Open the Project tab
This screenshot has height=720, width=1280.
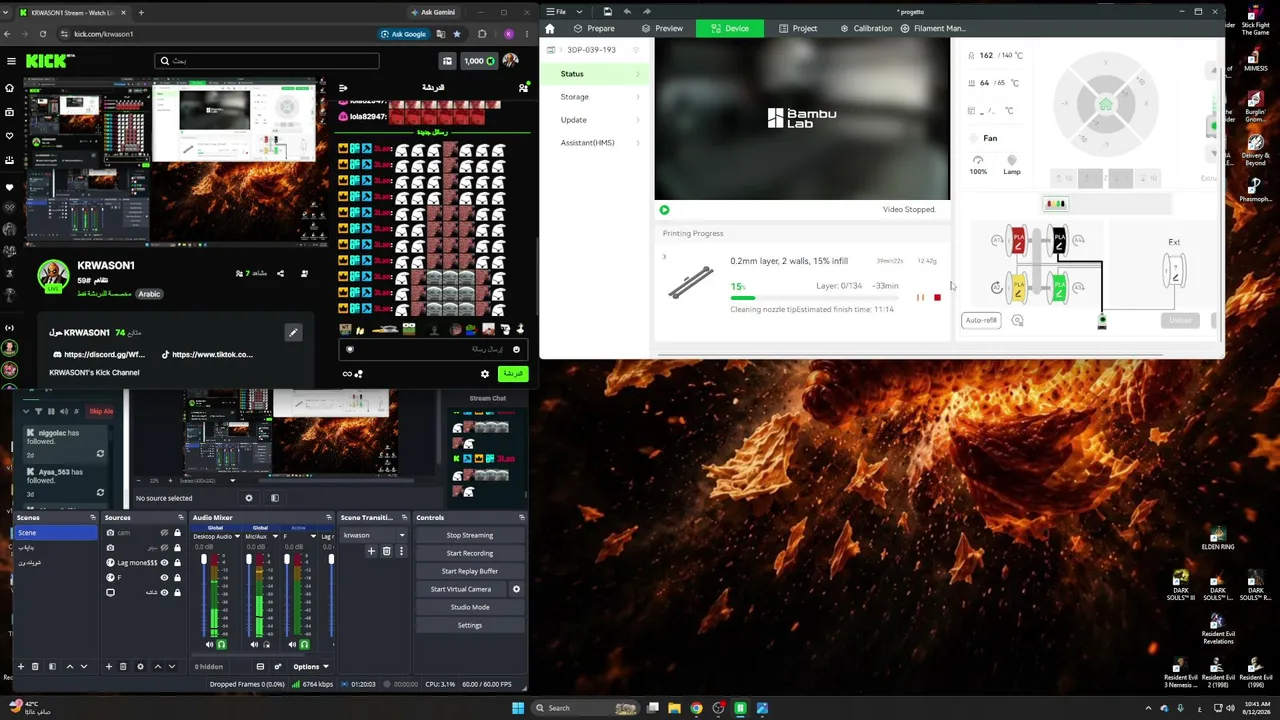[x=798, y=28]
